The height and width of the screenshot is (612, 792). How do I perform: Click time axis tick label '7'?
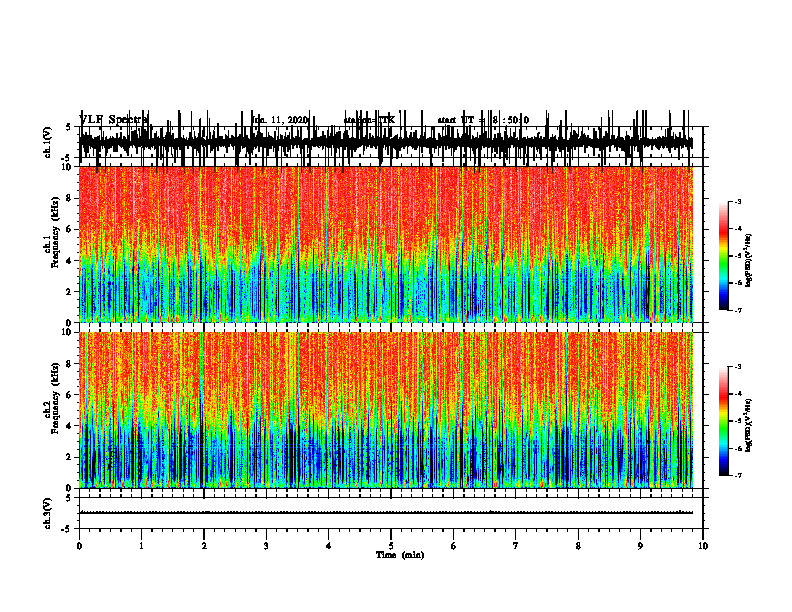[x=516, y=546]
